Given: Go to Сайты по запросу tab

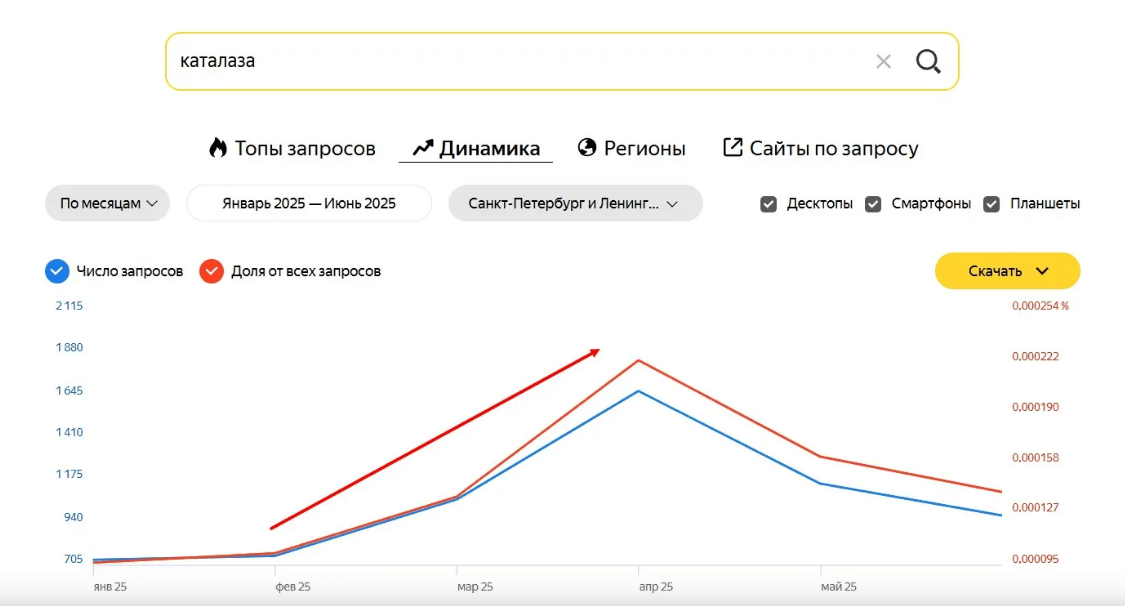Looking at the screenshot, I should click(833, 149).
